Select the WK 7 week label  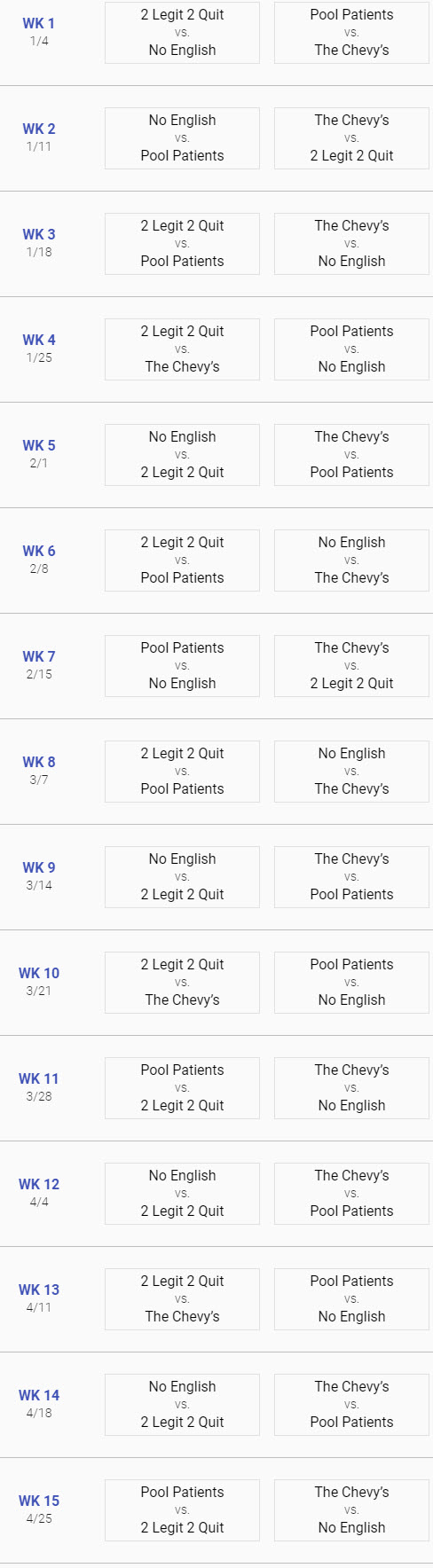pyautogui.click(x=39, y=656)
